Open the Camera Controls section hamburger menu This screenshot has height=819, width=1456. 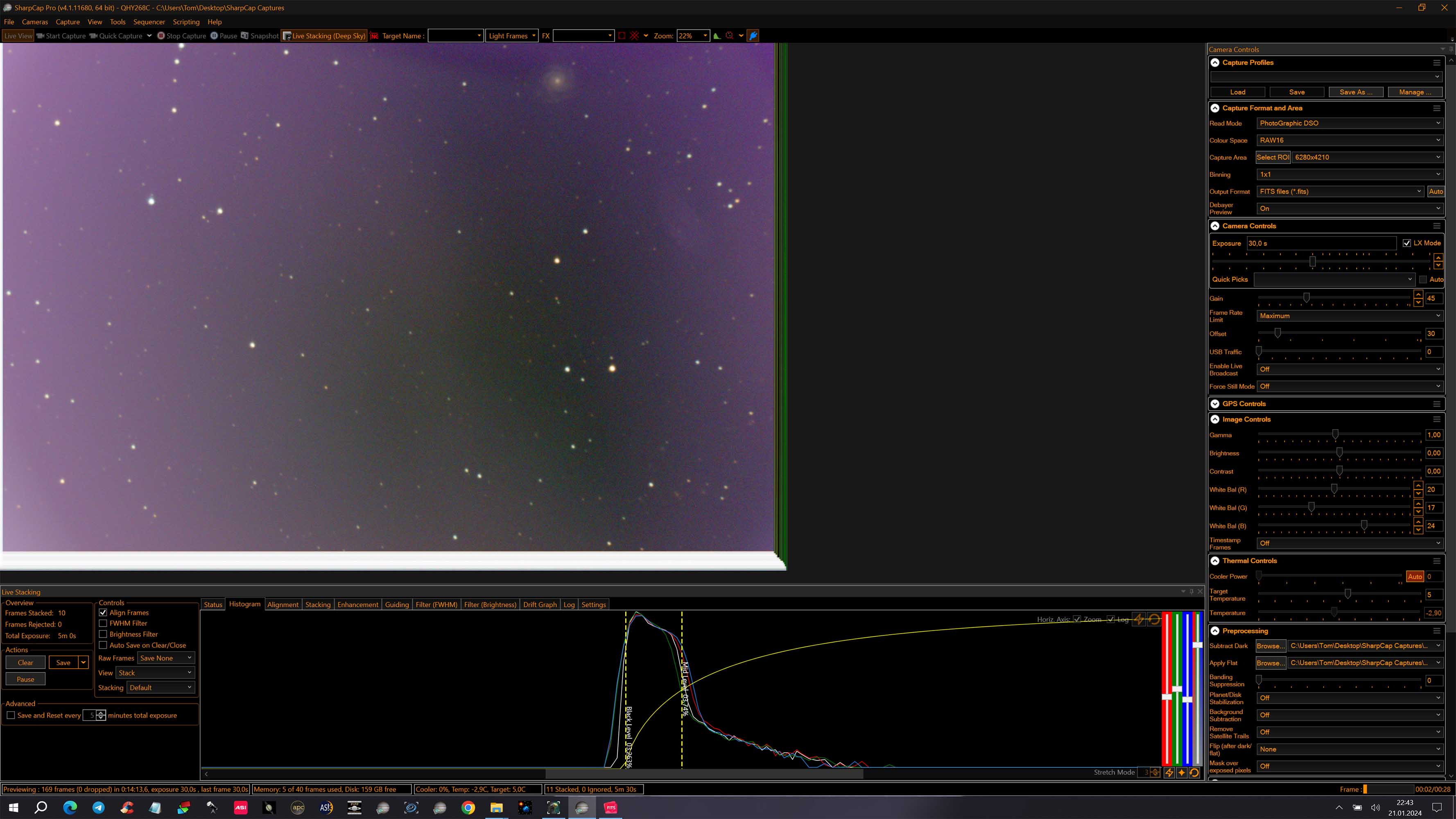(x=1436, y=226)
